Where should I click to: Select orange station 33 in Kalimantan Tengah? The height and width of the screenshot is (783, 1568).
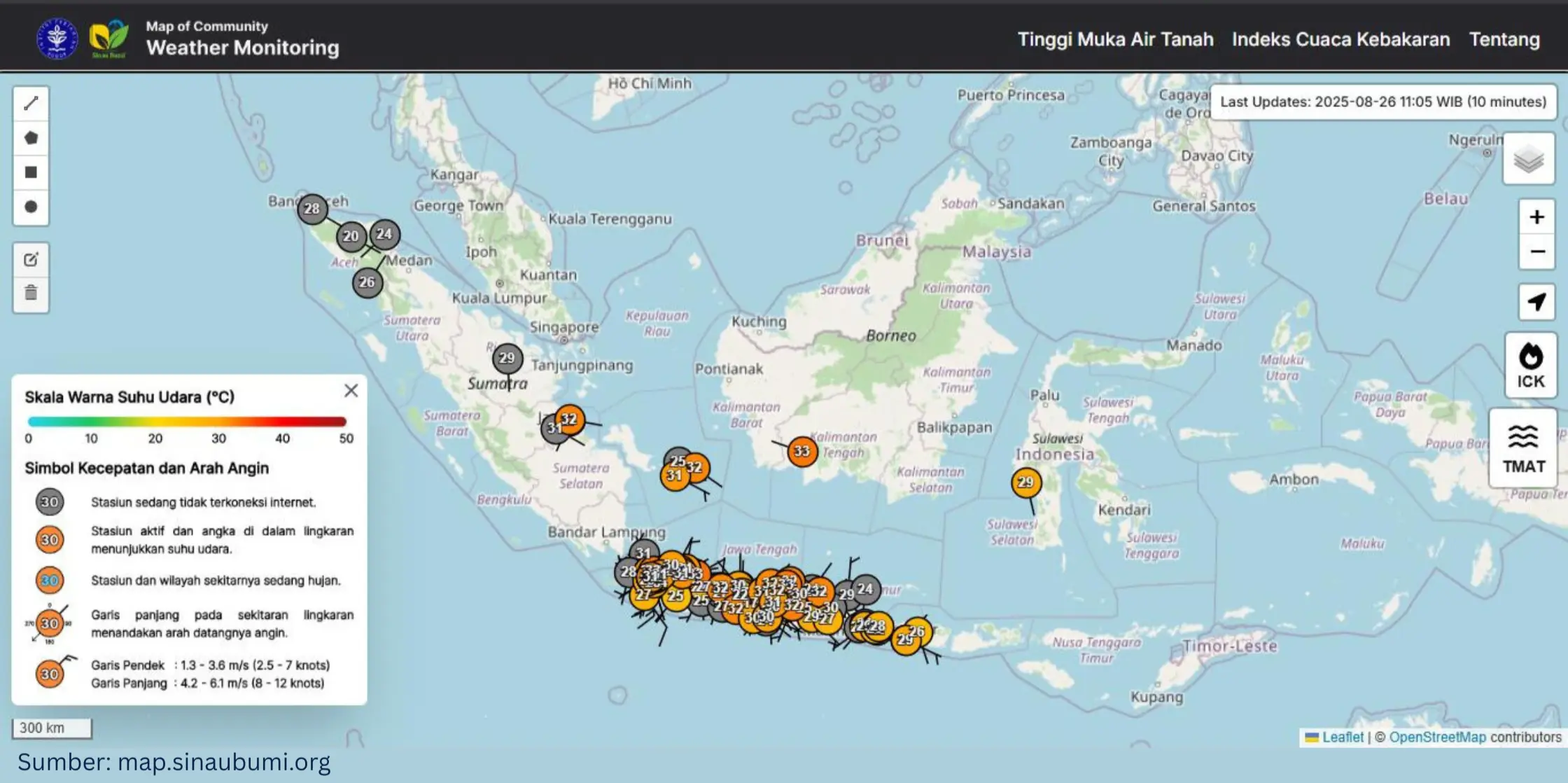(x=802, y=452)
